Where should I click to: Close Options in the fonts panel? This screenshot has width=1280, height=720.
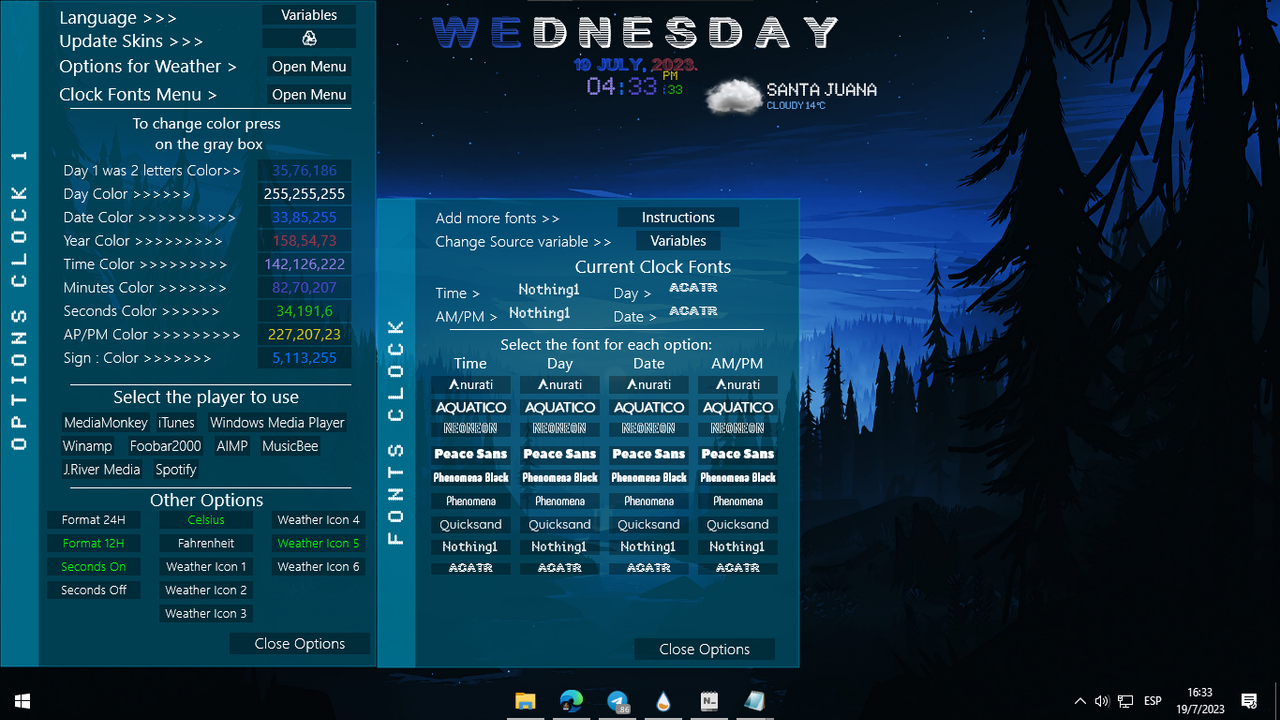coord(704,649)
